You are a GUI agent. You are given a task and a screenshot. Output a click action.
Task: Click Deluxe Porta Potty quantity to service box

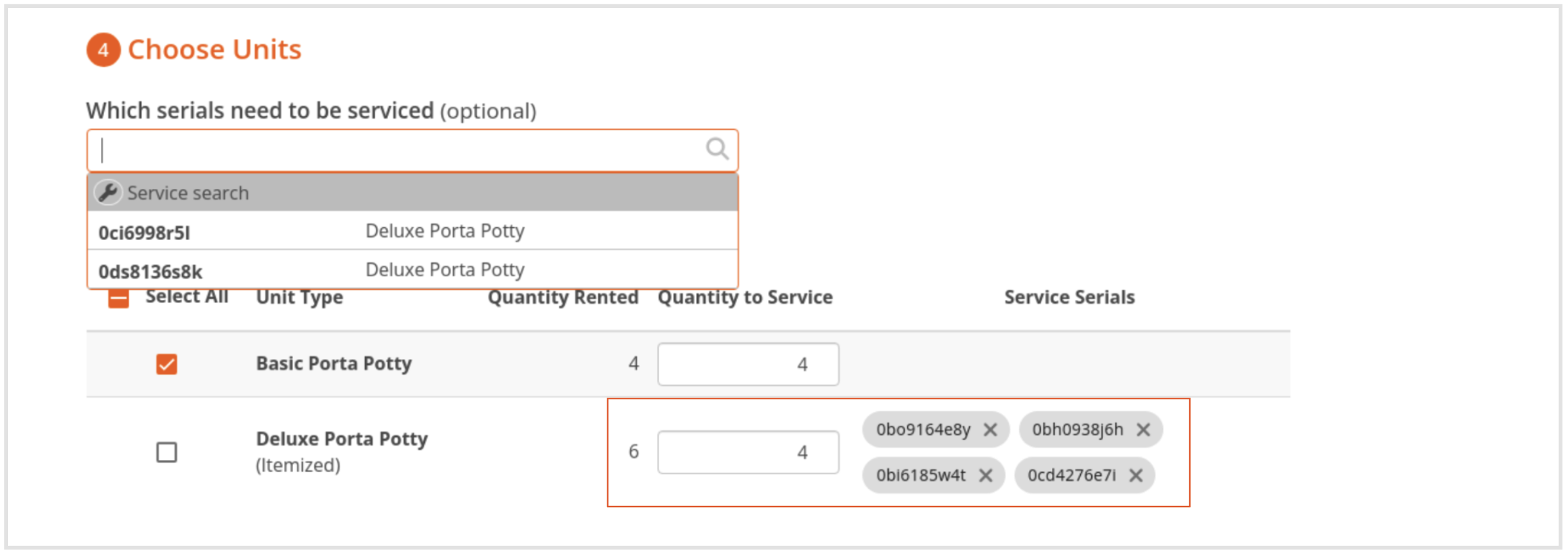click(x=748, y=452)
